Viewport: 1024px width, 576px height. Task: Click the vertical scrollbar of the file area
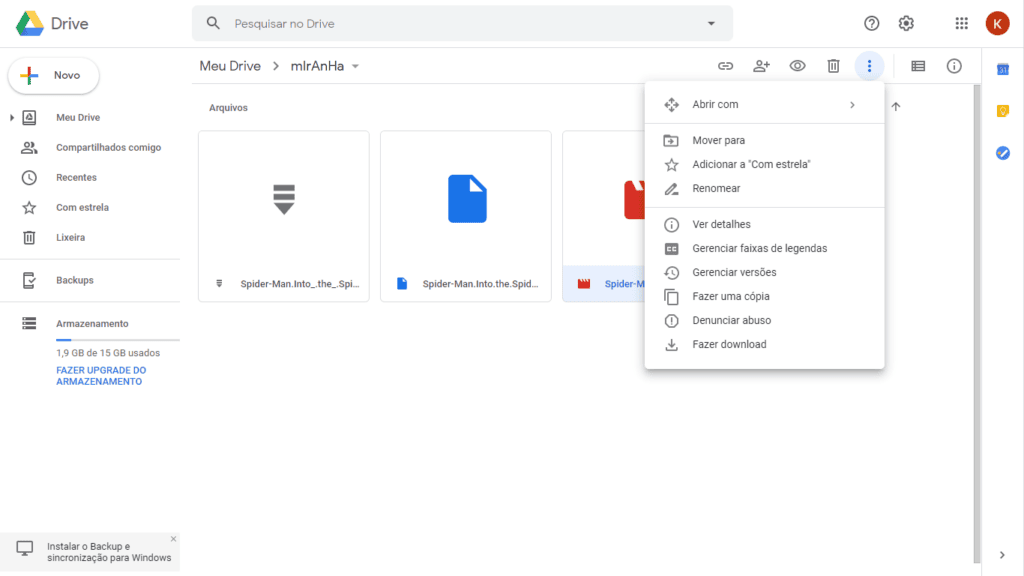click(x=977, y=323)
